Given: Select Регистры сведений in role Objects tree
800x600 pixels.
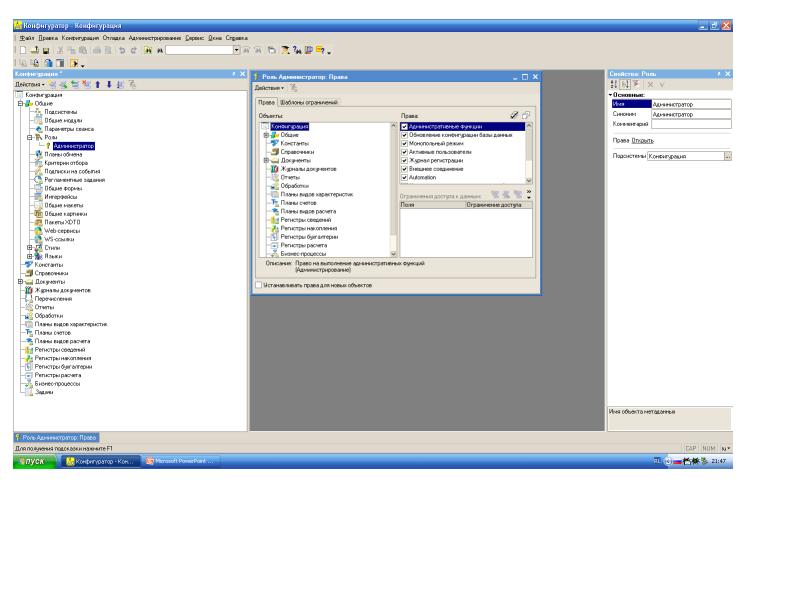Looking at the screenshot, I should [x=306, y=220].
